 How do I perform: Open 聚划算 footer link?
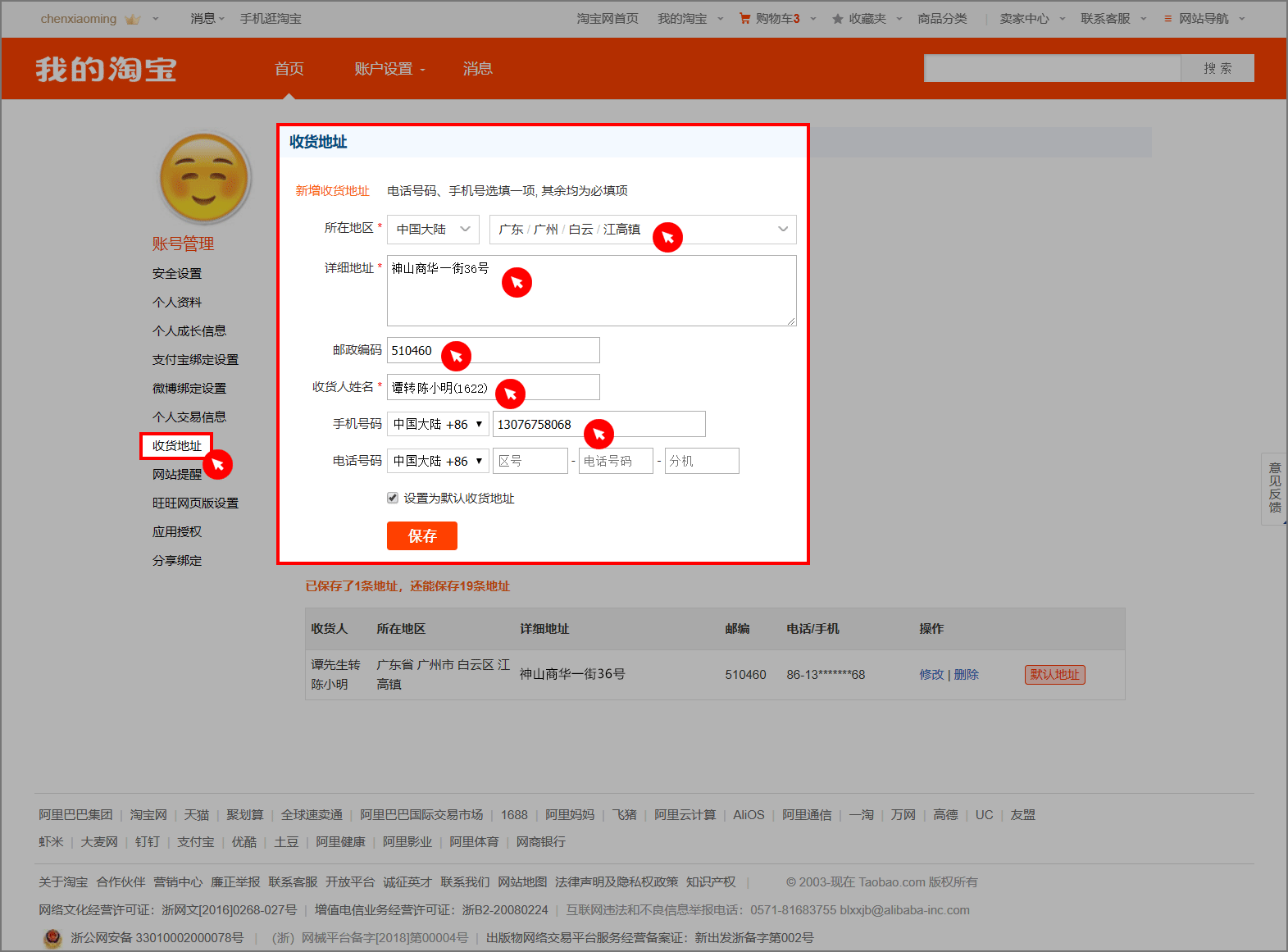pos(245,815)
